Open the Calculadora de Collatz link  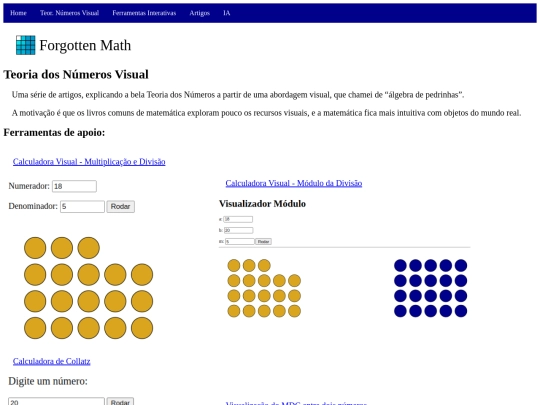(52, 361)
